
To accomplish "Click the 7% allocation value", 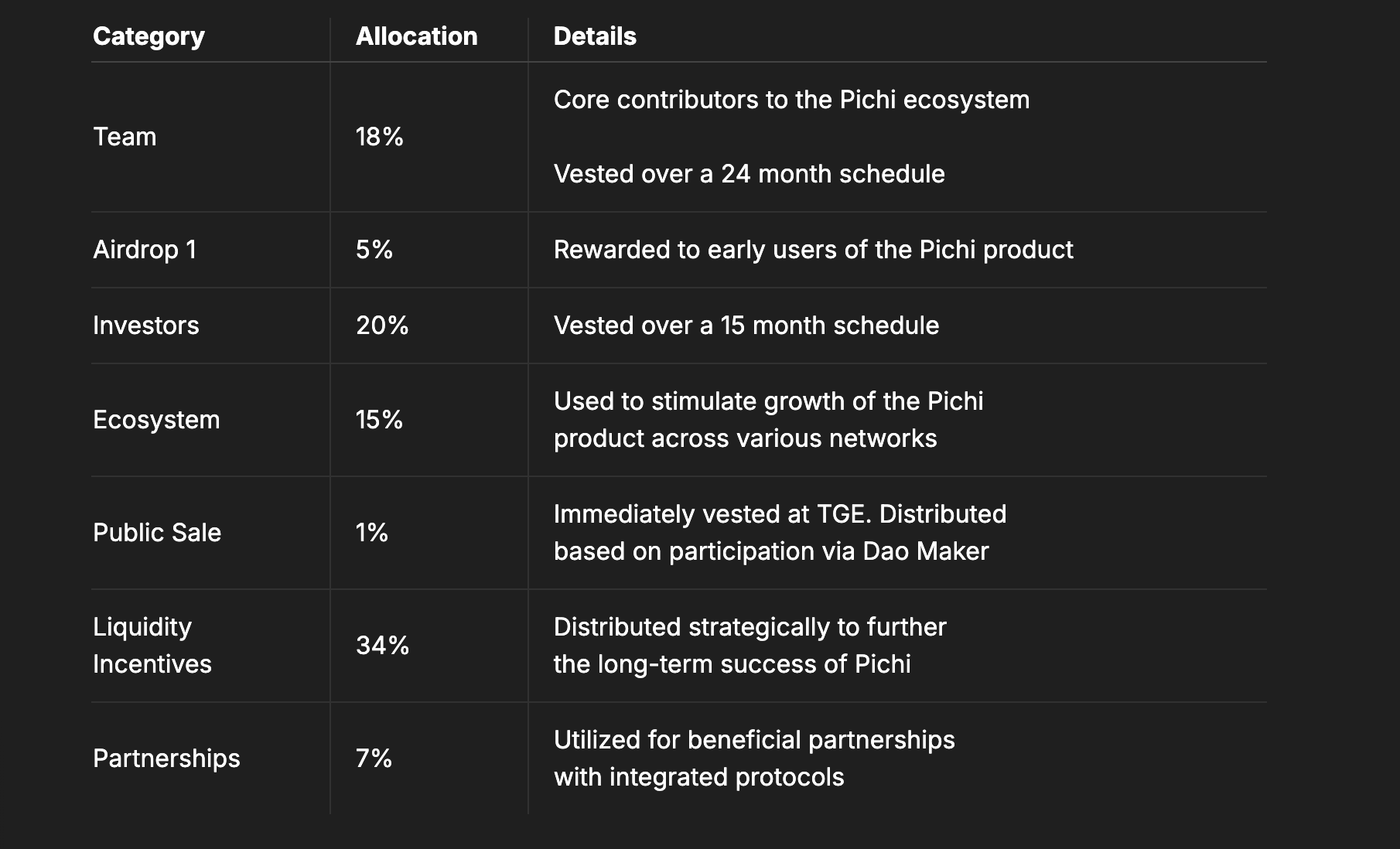I will pos(374,759).
